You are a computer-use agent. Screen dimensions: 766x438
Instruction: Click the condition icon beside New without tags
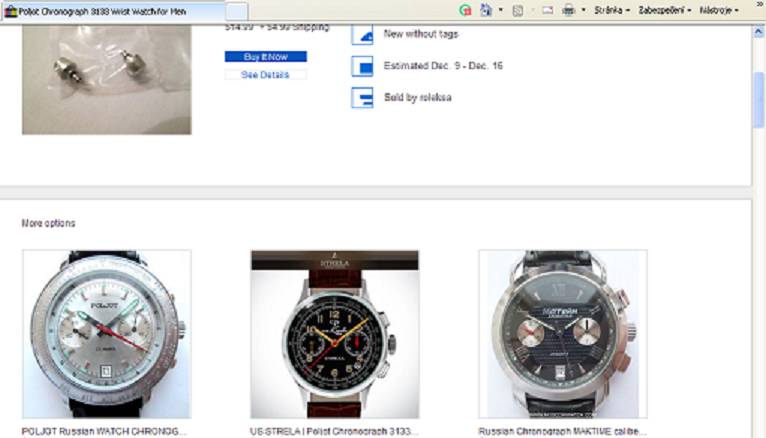pyautogui.click(x=362, y=35)
